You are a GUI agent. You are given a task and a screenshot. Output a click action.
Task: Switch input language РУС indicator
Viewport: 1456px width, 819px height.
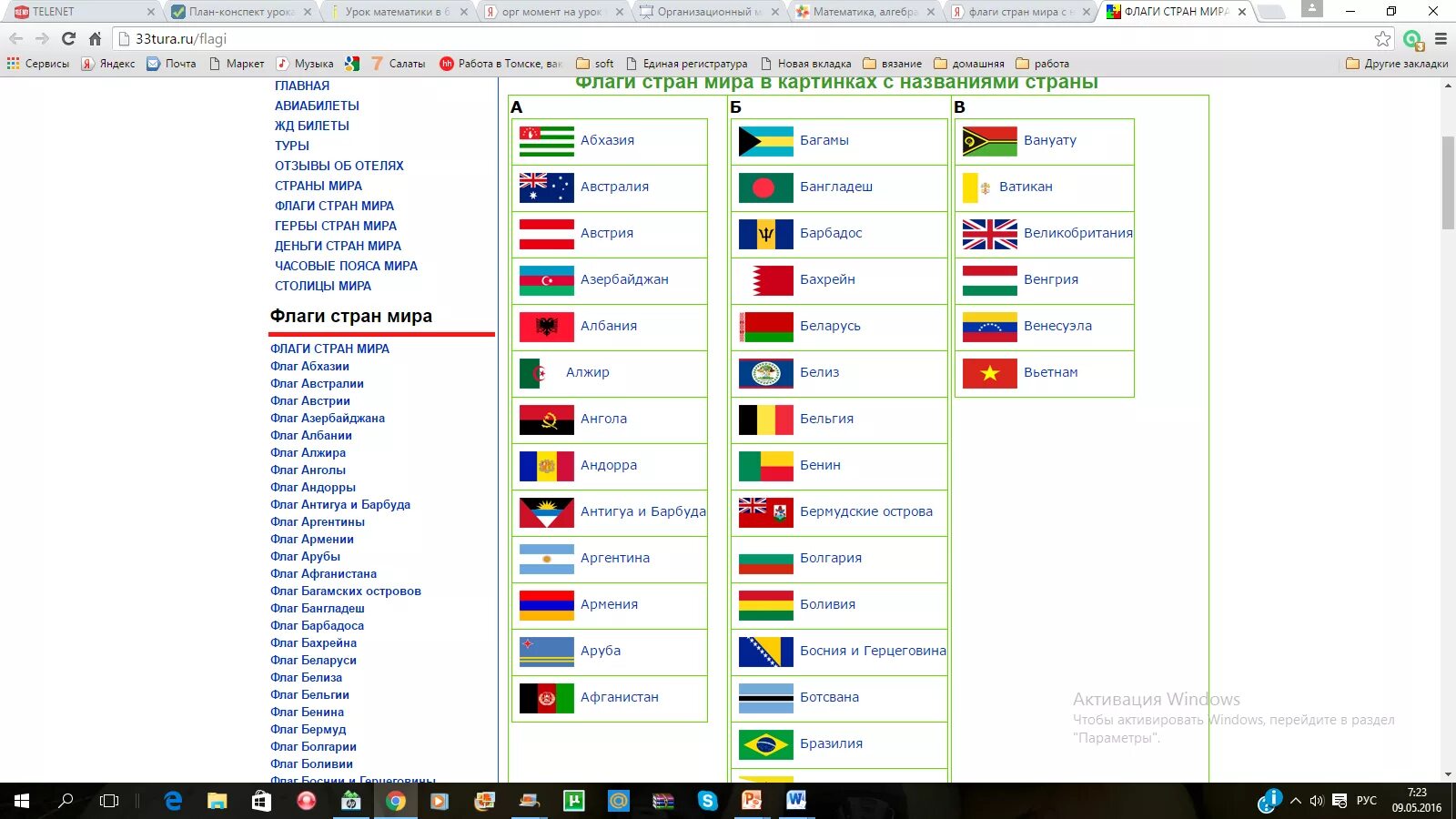click(x=1367, y=801)
